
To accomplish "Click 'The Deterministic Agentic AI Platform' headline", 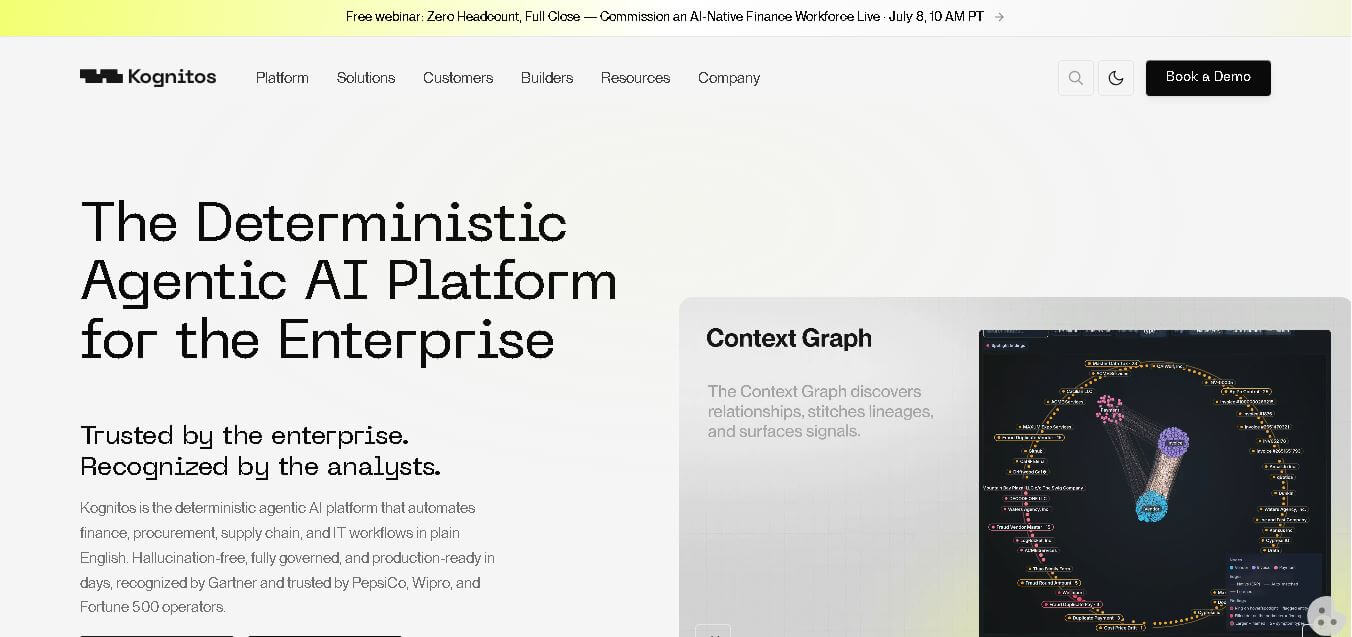I will click(349, 280).
